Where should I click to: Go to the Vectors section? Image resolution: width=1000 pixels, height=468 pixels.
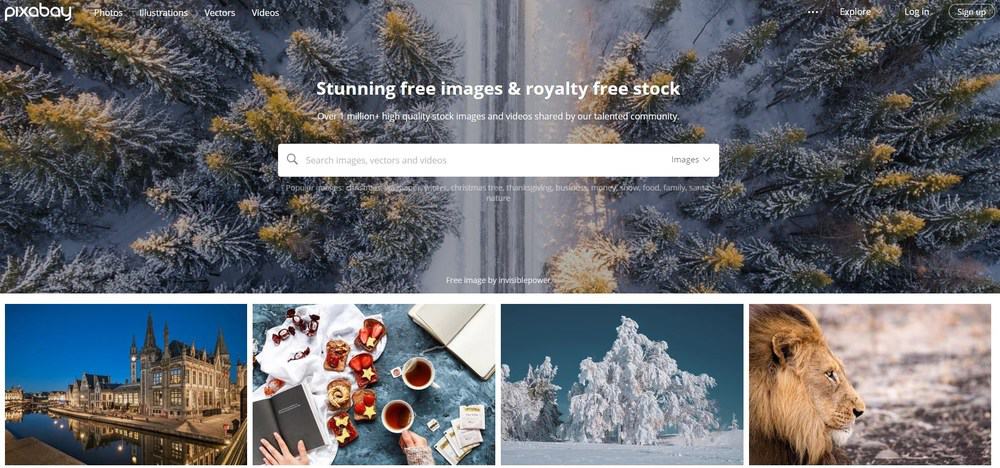(x=219, y=13)
